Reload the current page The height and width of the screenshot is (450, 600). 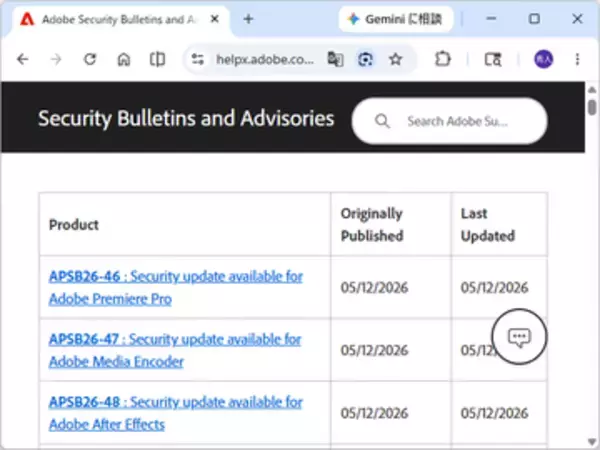point(90,59)
